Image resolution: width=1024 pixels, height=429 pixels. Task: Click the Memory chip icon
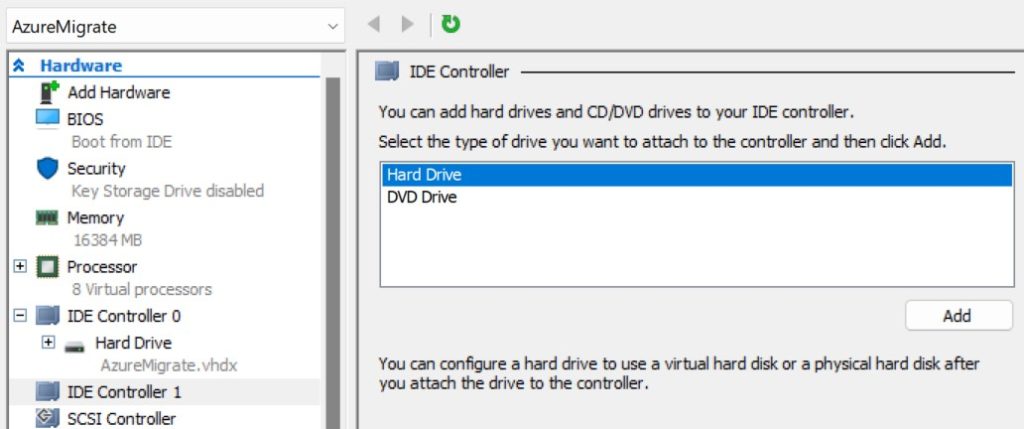tap(48, 217)
